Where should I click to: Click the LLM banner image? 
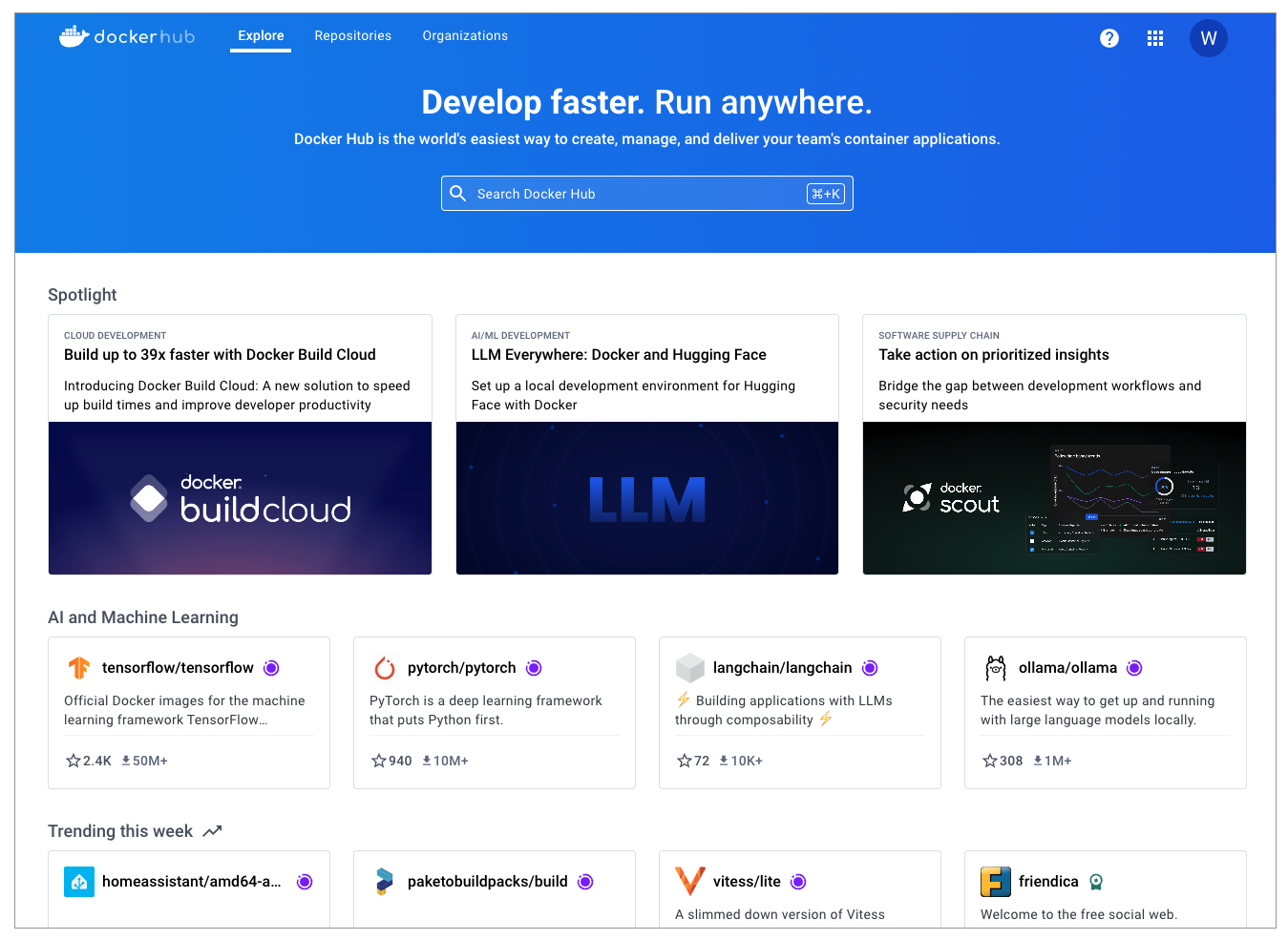647,498
